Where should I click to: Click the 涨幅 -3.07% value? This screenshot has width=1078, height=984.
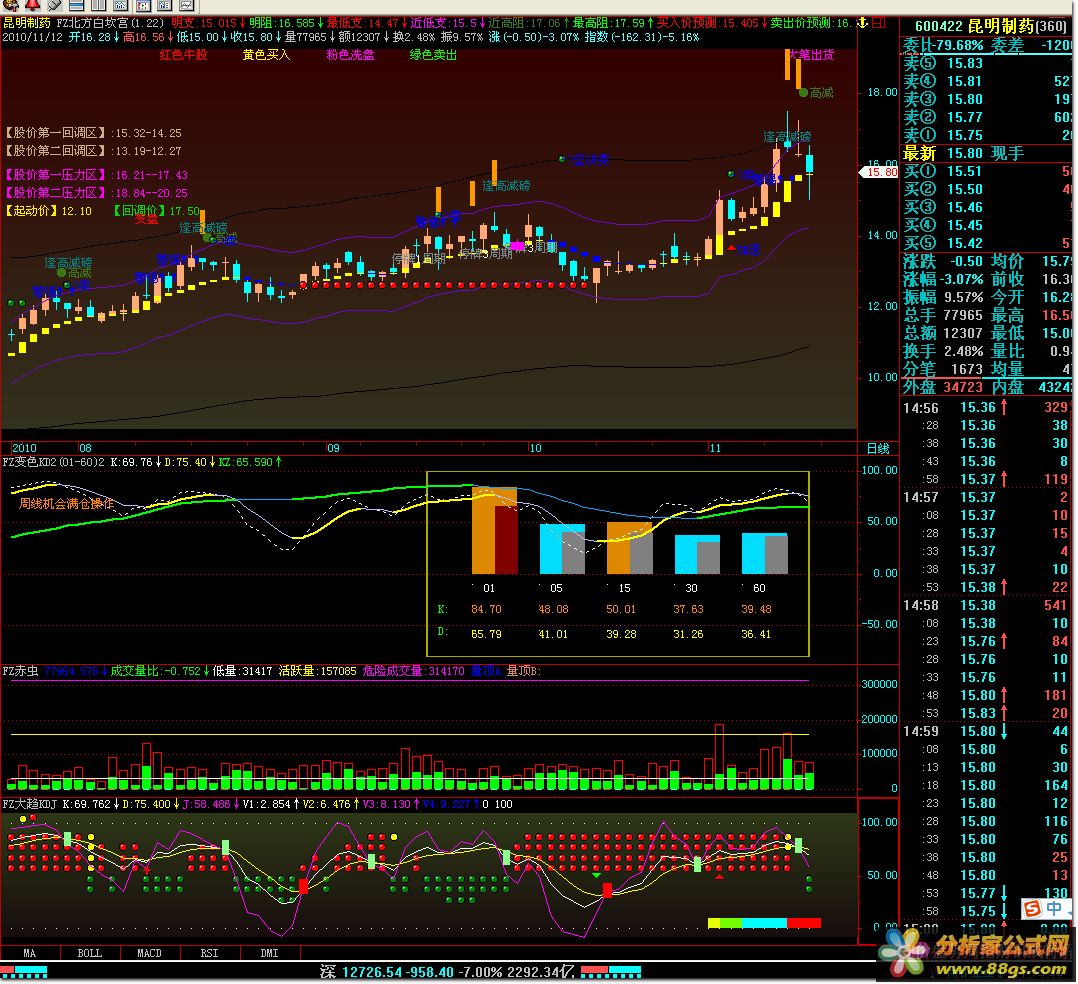(x=960, y=279)
